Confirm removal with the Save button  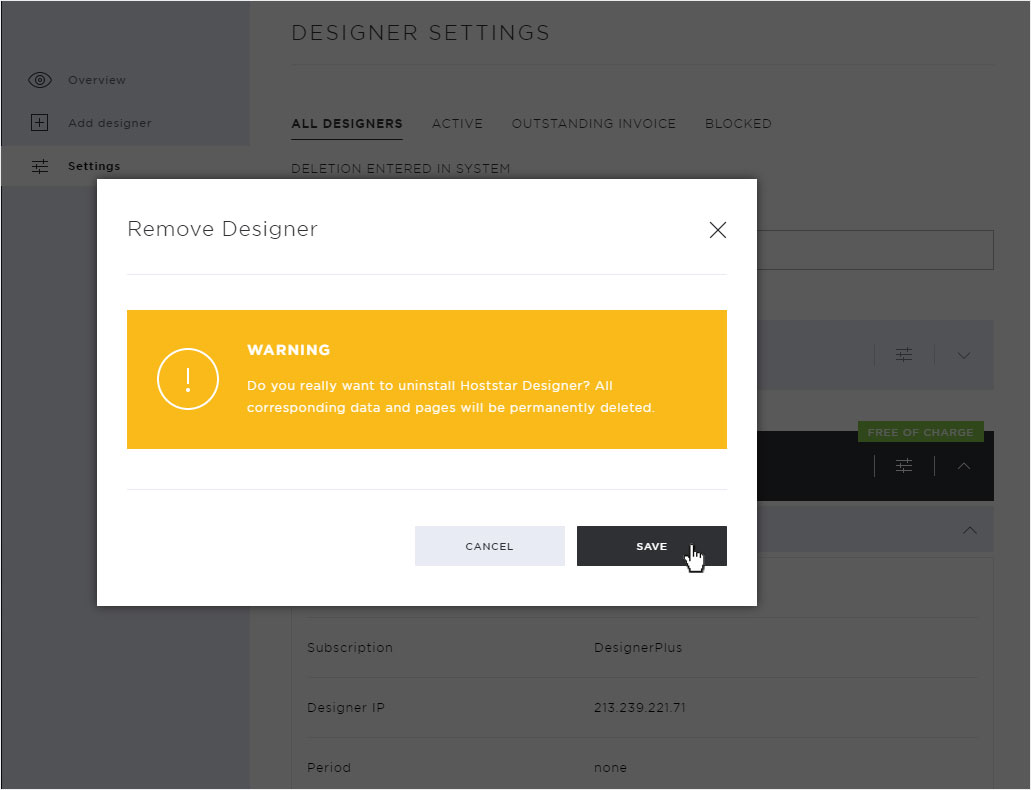(652, 546)
